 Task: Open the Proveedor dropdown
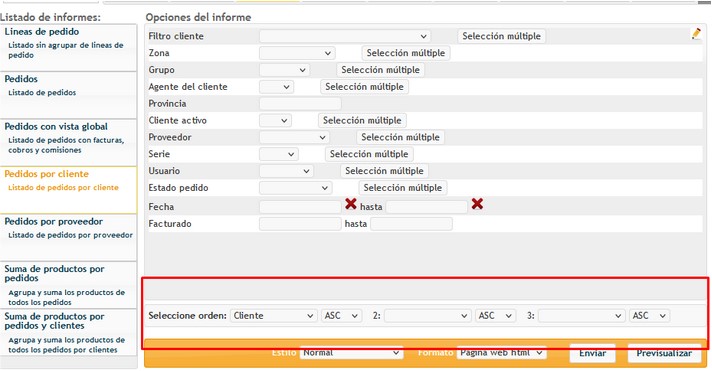click(x=294, y=137)
